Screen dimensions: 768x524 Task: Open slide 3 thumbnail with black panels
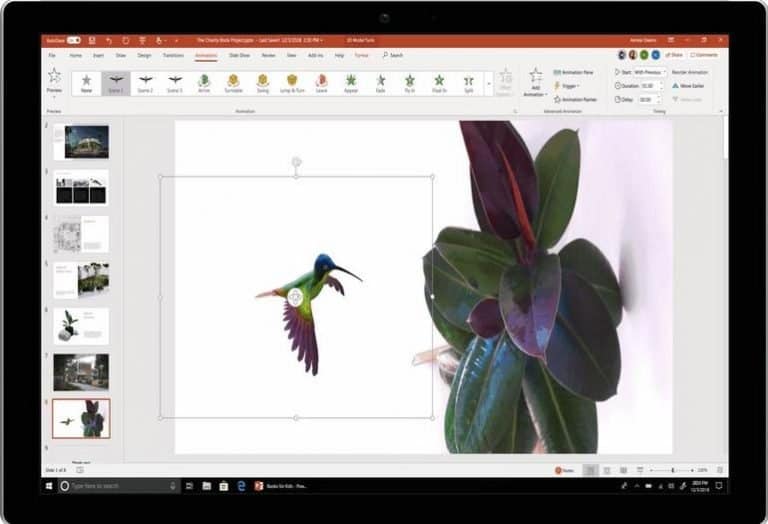click(81, 188)
